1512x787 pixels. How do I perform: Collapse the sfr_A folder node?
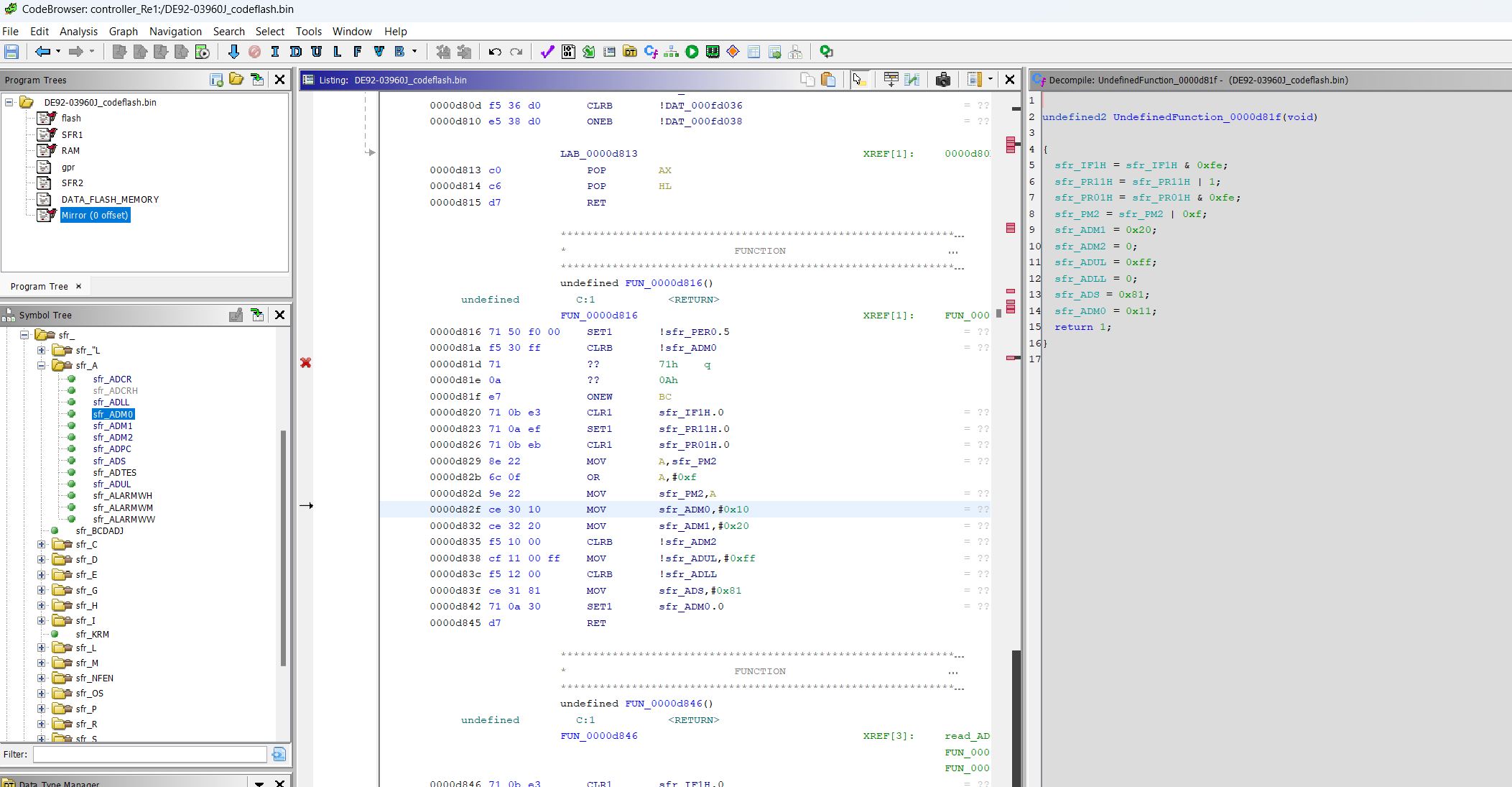(42, 366)
